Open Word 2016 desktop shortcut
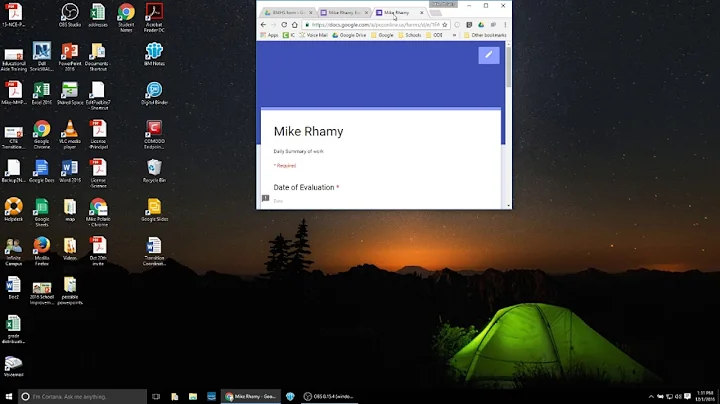 click(70, 171)
